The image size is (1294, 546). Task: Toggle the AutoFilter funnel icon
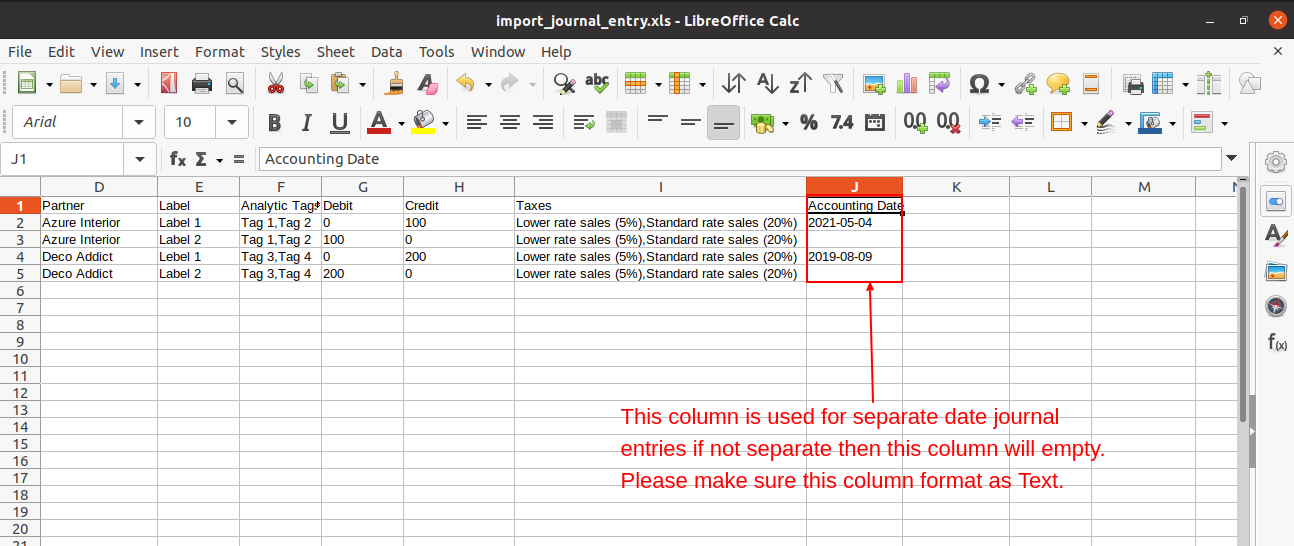(833, 83)
